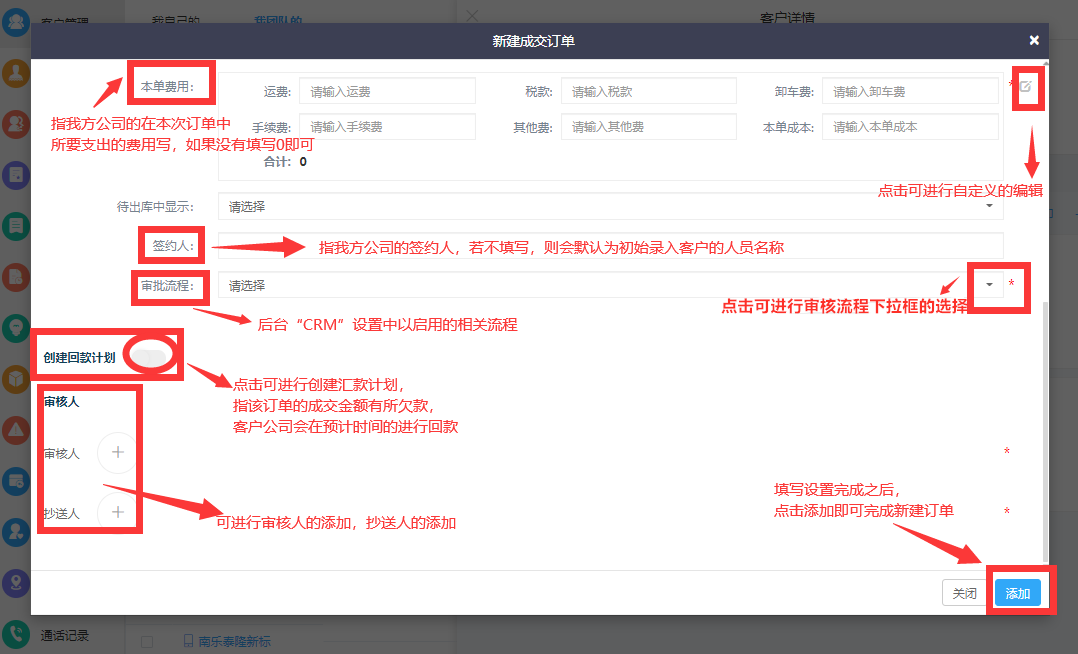This screenshot has height=654, width=1078.
Task: Focus the 本单成本 input field
Action: coord(910,127)
